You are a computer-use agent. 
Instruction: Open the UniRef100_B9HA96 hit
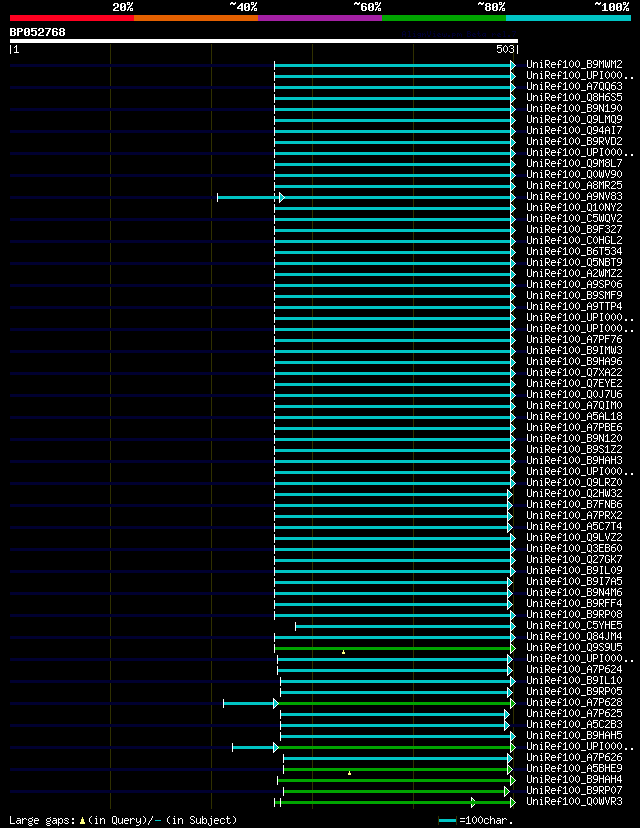point(574,362)
